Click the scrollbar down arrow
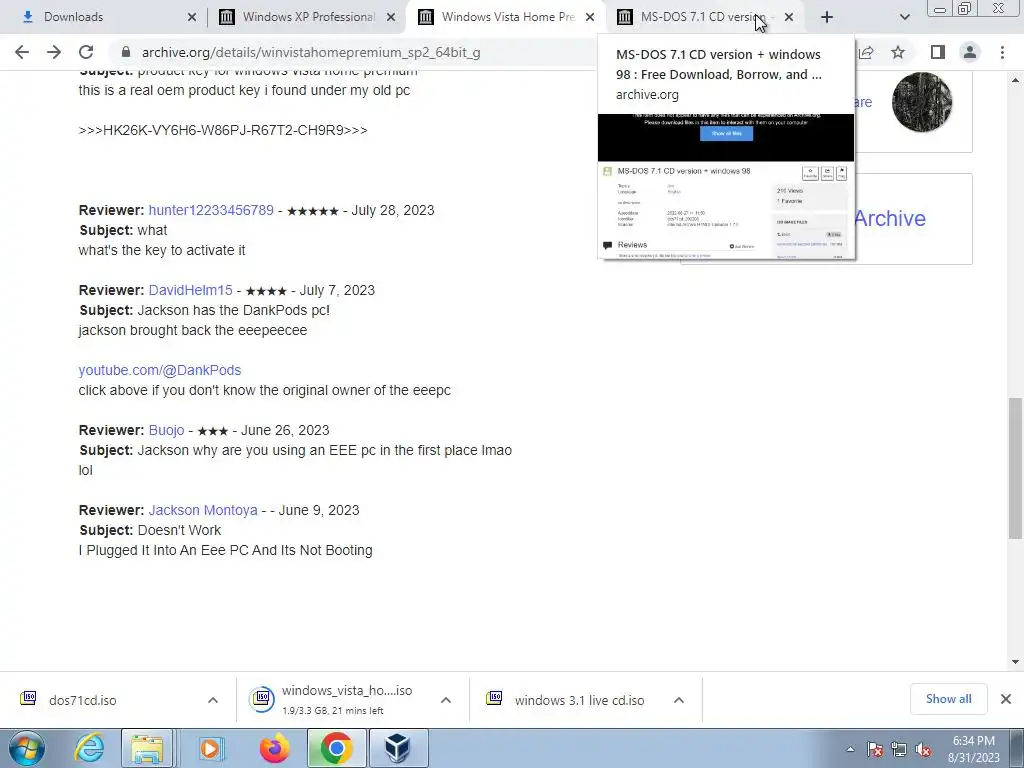 point(1016,662)
